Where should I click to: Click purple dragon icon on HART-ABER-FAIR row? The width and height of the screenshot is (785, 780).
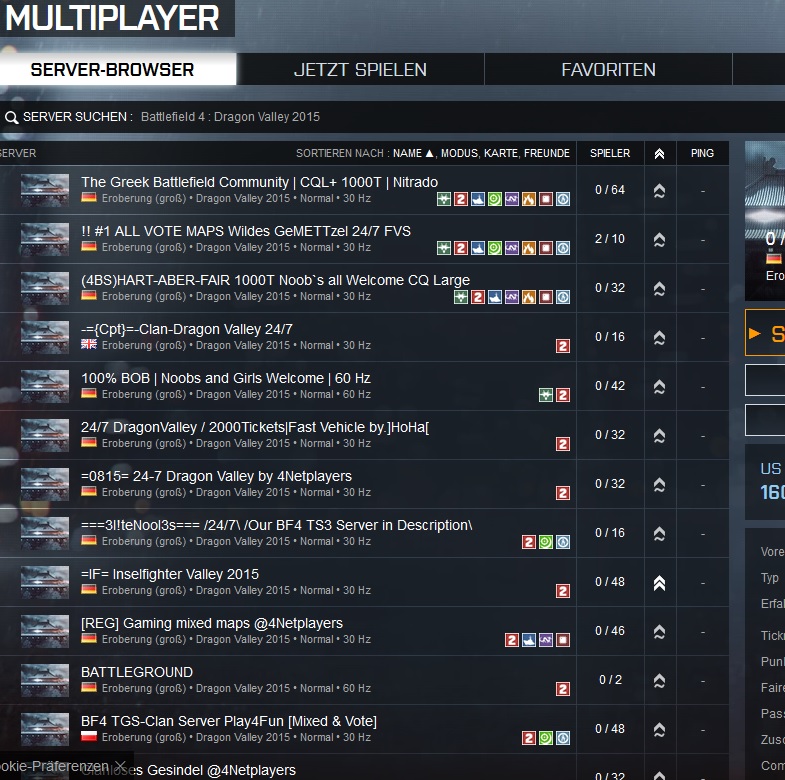(512, 297)
